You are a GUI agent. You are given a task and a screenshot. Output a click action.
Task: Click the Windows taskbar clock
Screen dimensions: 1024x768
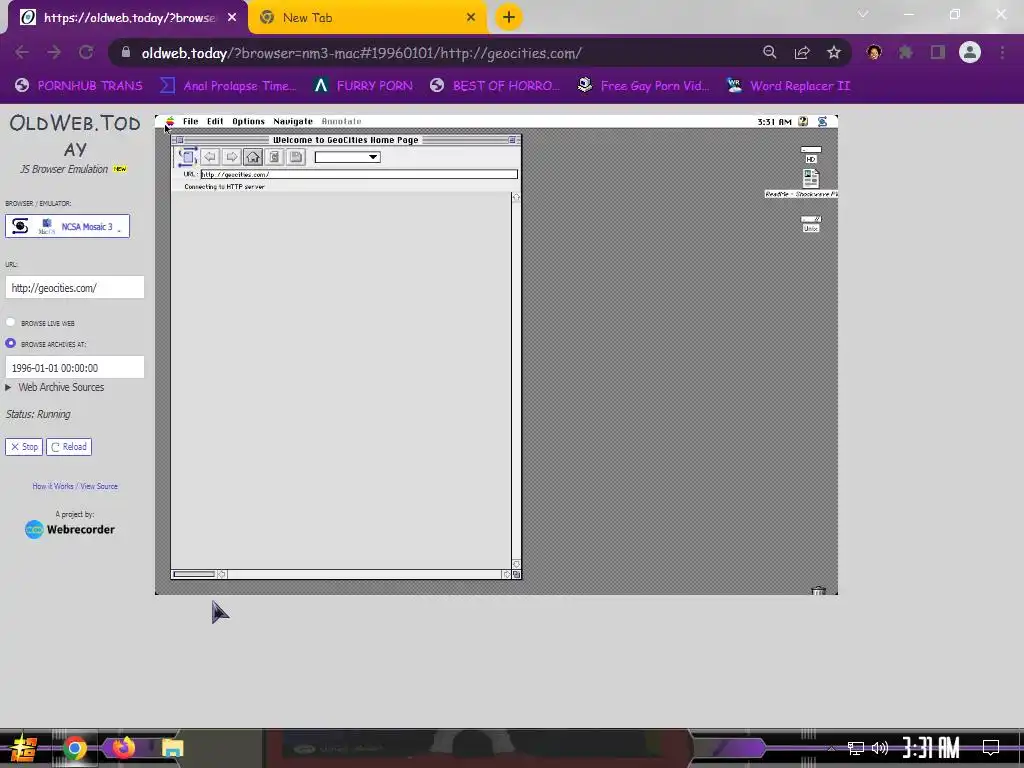[931, 748]
